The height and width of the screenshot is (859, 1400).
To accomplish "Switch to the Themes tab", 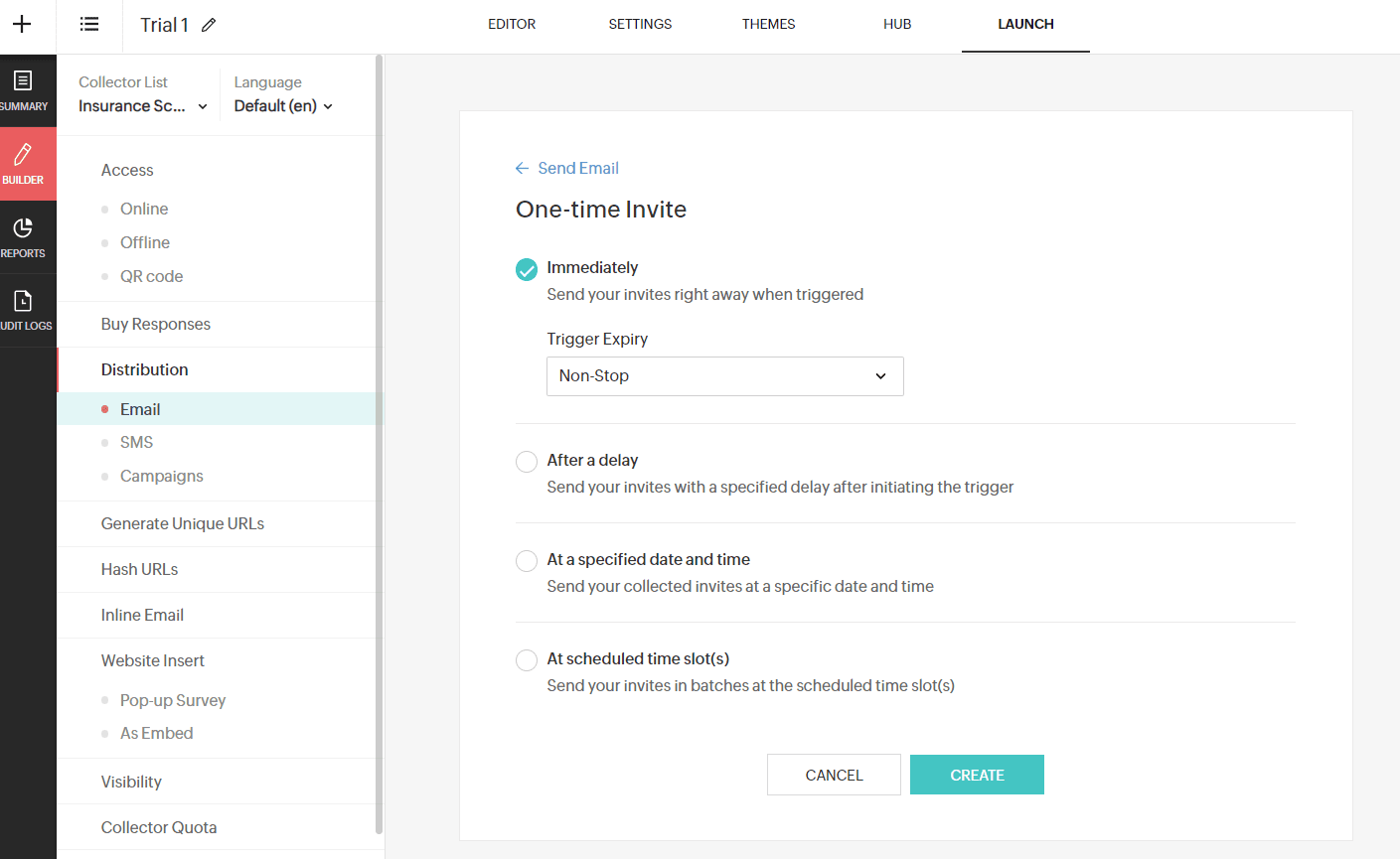I will click(768, 24).
